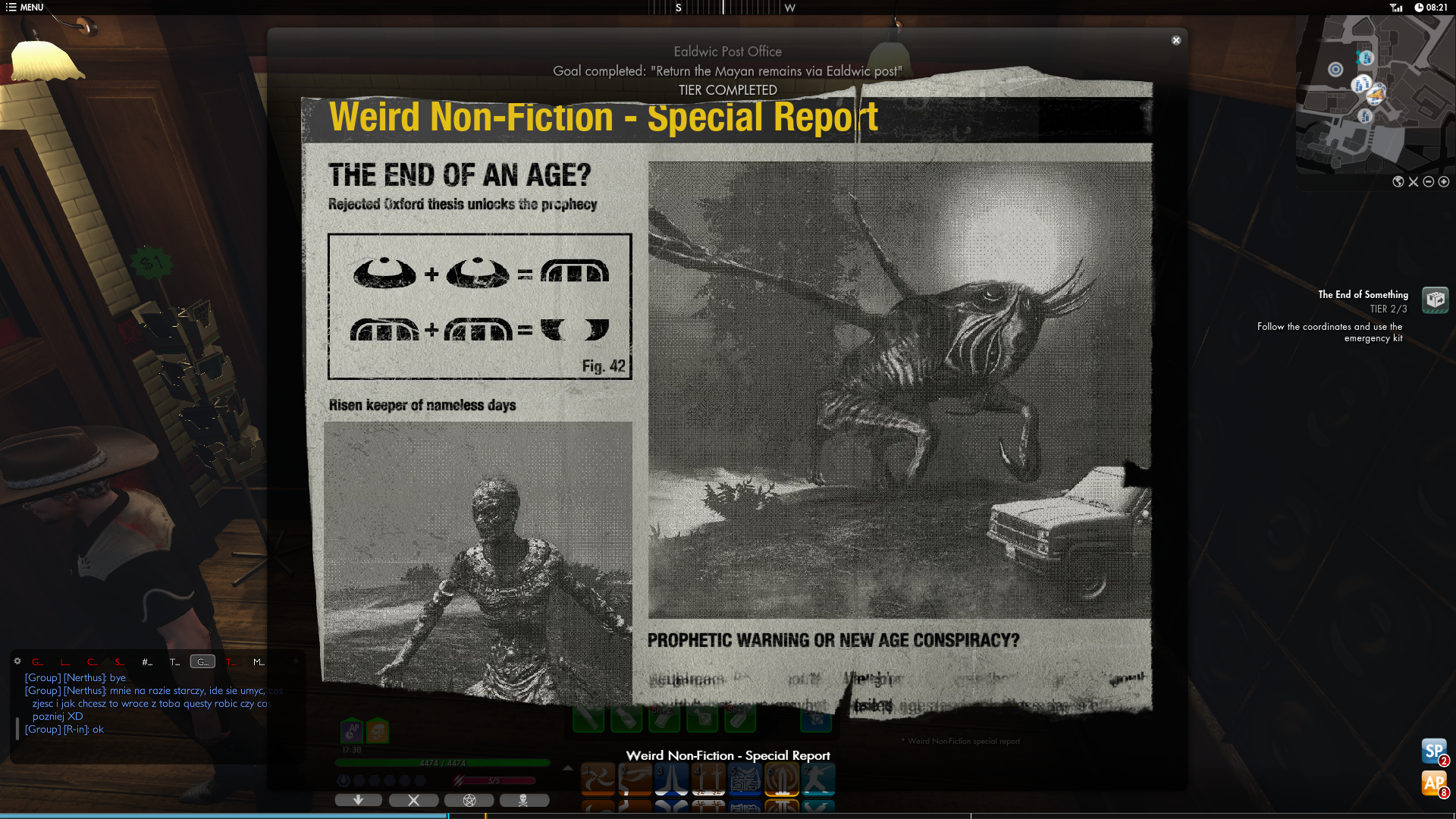Viewport: 1456px width, 819px height.
Task: Click the chat scrollbar handle
Action: coord(17,729)
